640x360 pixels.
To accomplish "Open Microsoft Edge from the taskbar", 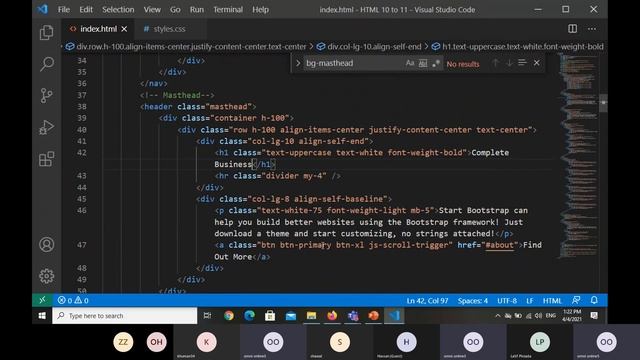I will [249, 316].
